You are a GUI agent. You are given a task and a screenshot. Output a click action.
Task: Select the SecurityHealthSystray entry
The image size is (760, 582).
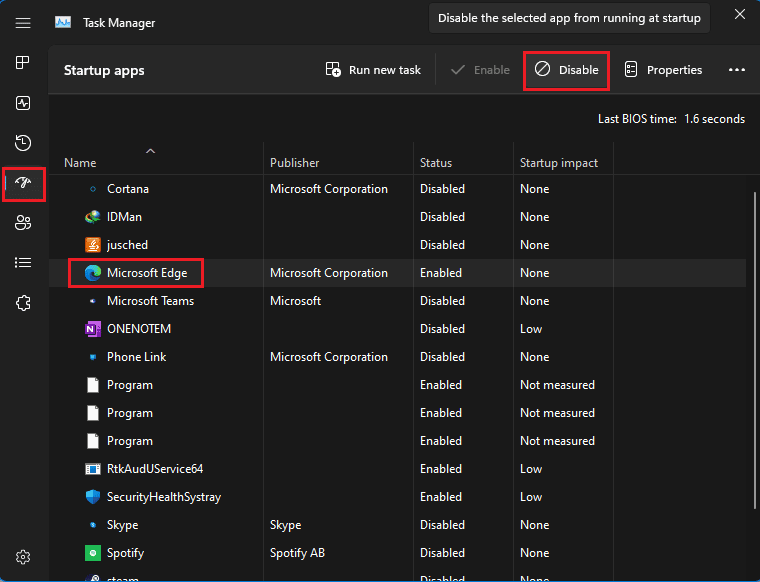coord(397,497)
